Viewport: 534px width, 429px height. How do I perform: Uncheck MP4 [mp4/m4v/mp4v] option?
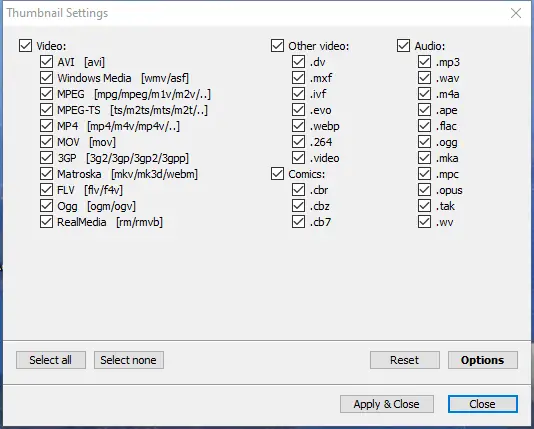pos(46,126)
